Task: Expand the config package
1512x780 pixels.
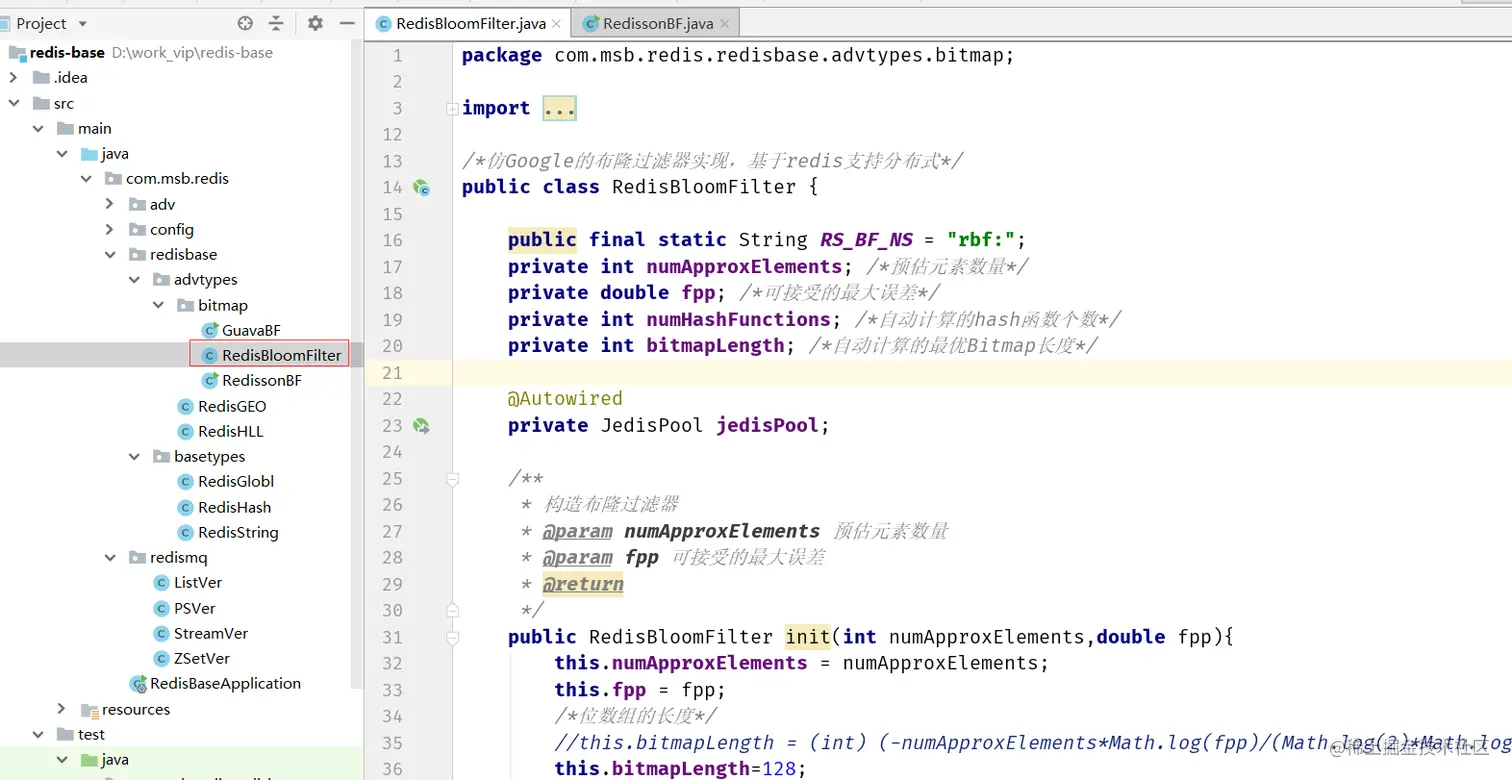Action: tap(110, 229)
